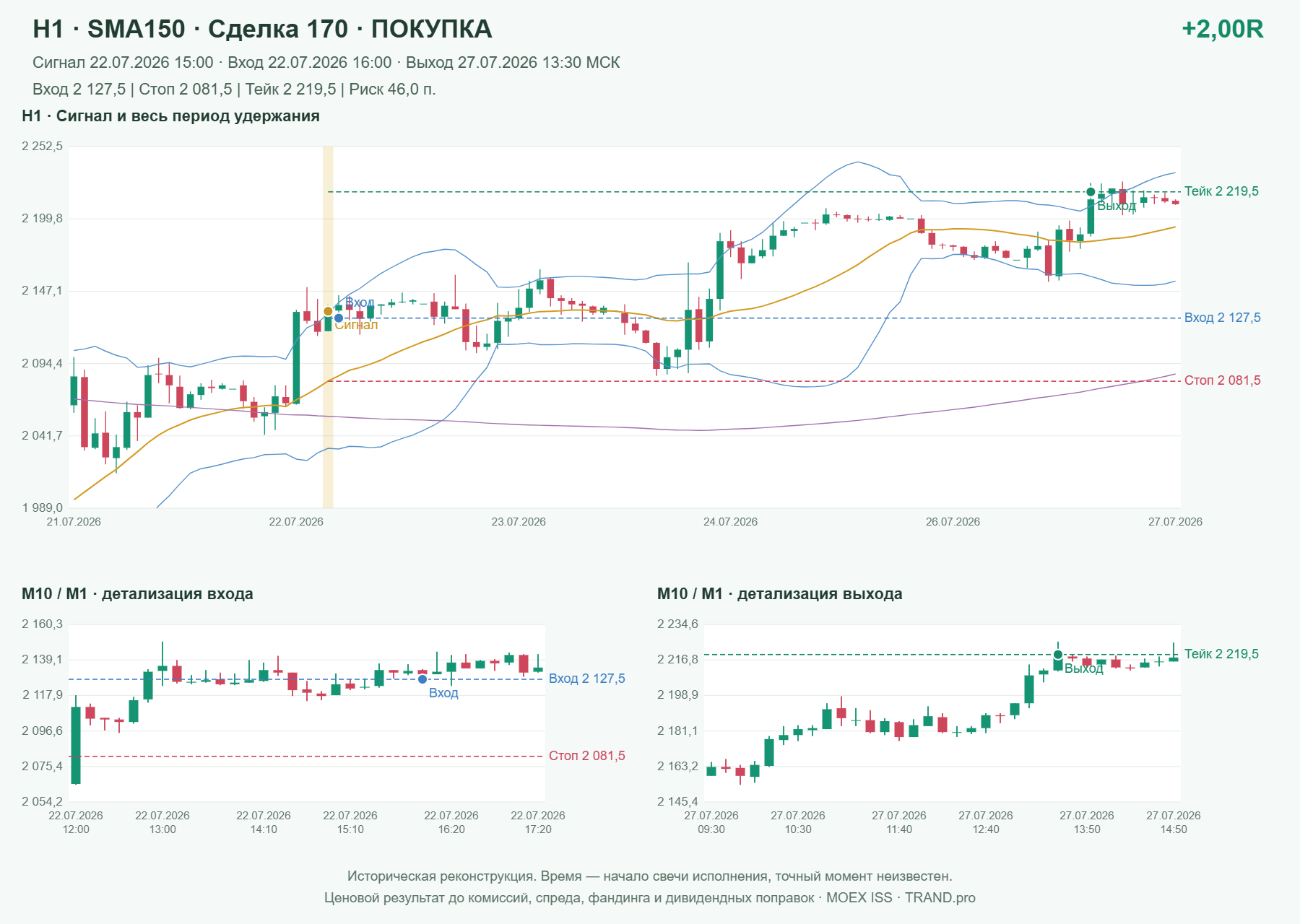This screenshot has width=1300, height=924.
Task: Click the signal/entry/exit timestamps line
Action: pos(326,63)
